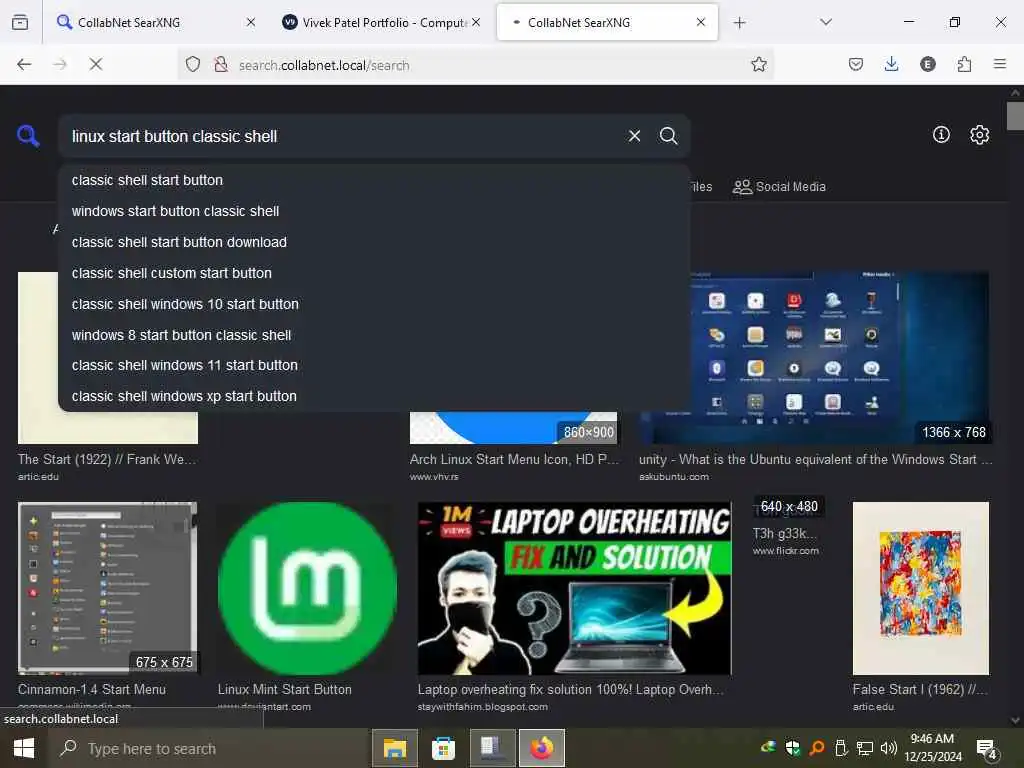
Task: Open volume control in system tray
Action: pos(888,748)
